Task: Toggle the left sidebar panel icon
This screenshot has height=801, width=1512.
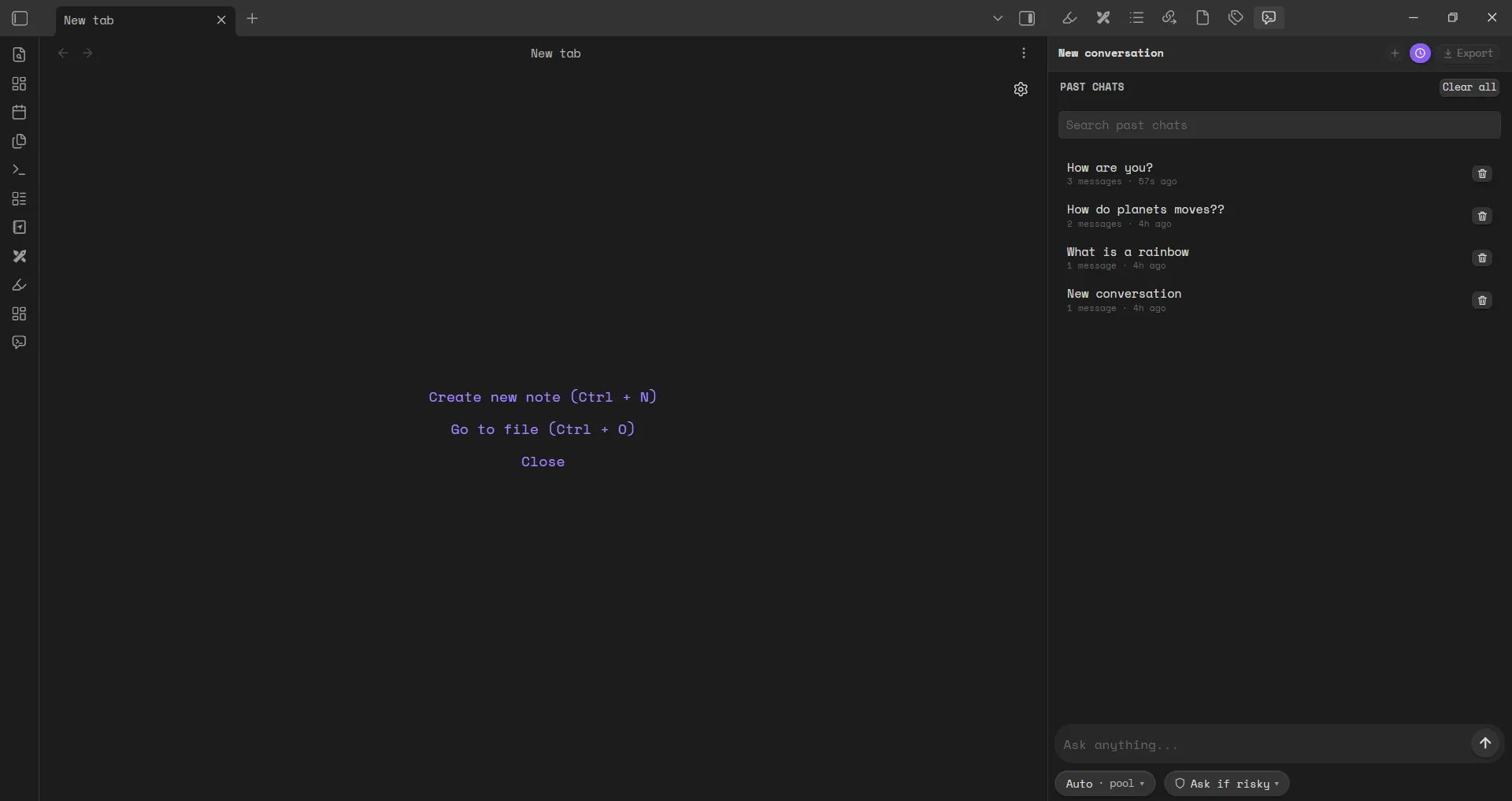Action: [20, 18]
